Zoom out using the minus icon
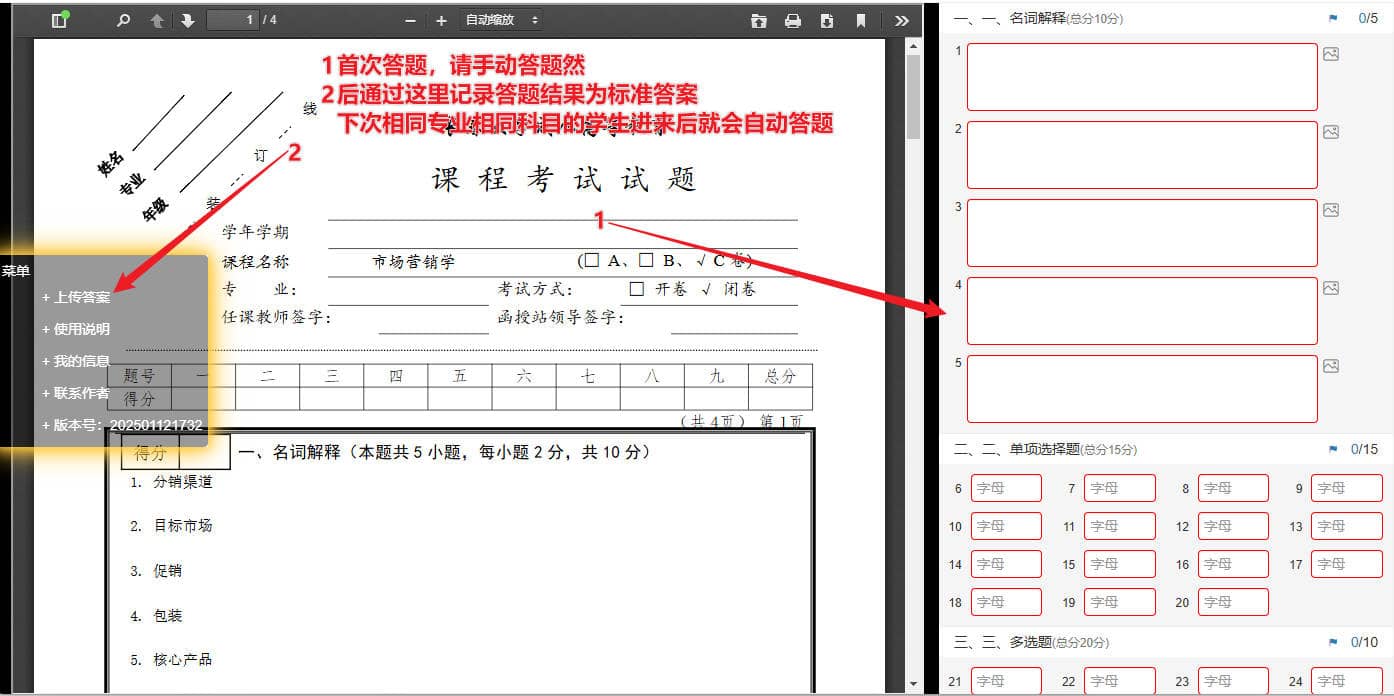Screen dimensions: 1394x696 410,20
